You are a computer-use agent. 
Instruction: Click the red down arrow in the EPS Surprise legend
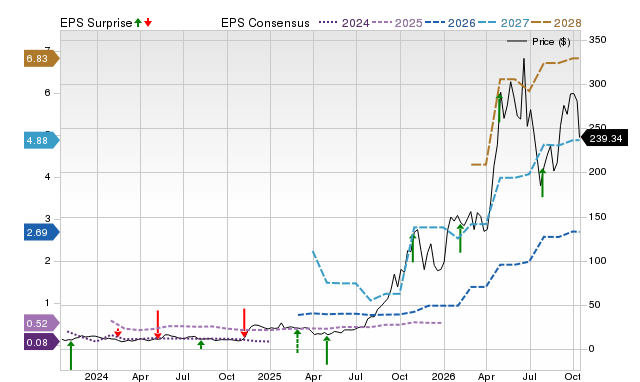click(x=148, y=23)
